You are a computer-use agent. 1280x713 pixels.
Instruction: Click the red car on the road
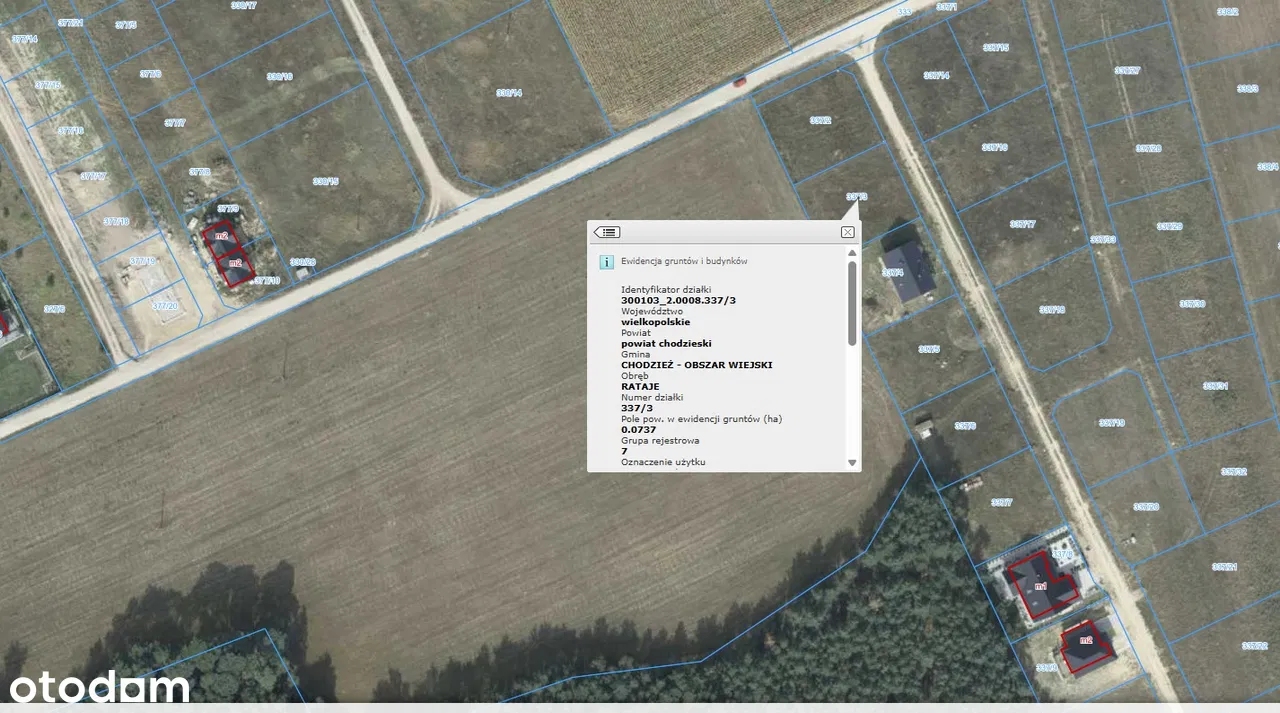[739, 82]
